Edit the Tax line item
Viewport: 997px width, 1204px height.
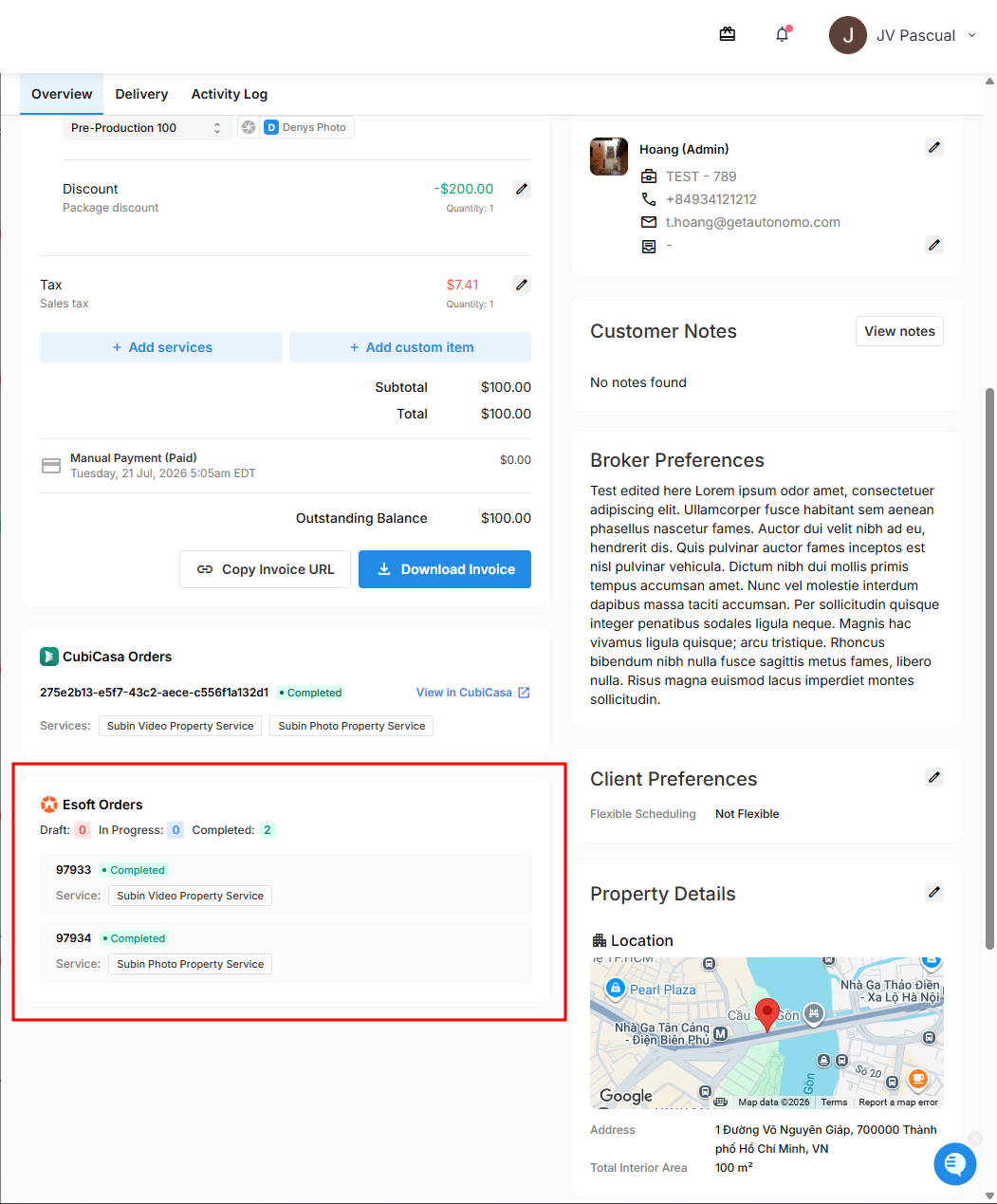(x=522, y=285)
